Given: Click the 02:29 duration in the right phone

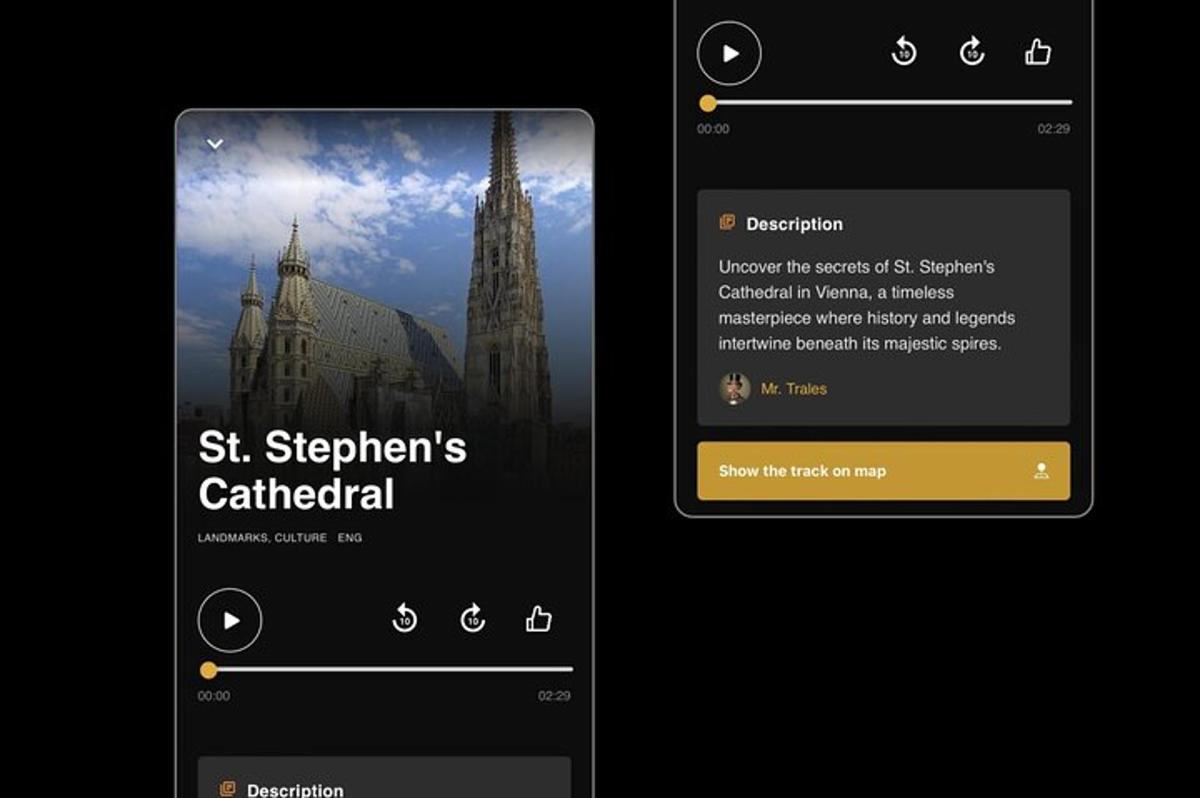Looking at the screenshot, I should click(x=1053, y=129).
